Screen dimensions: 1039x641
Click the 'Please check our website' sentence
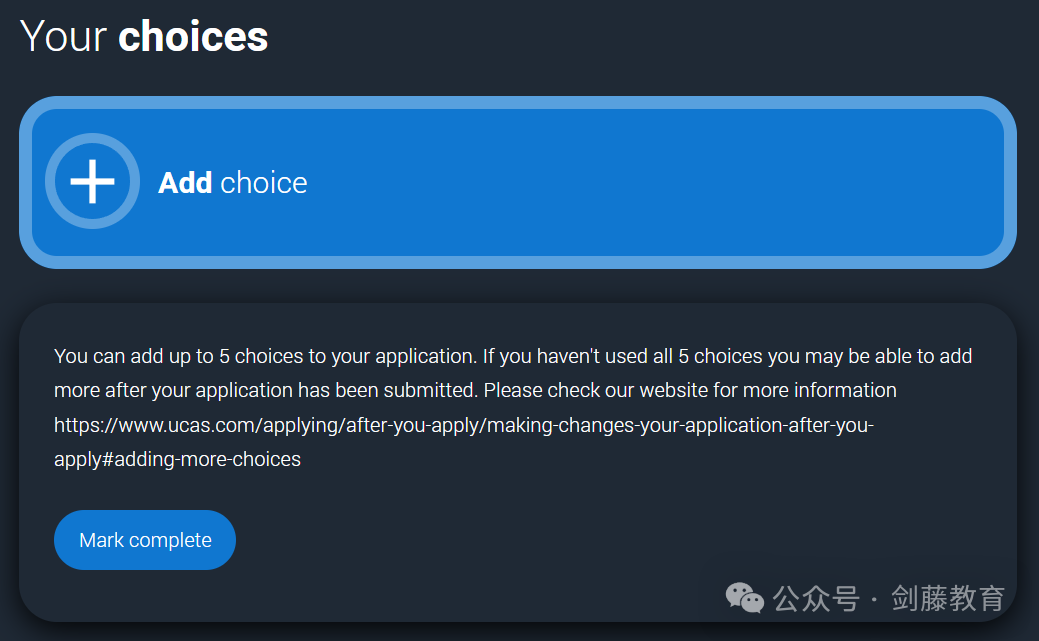[x=690, y=390]
